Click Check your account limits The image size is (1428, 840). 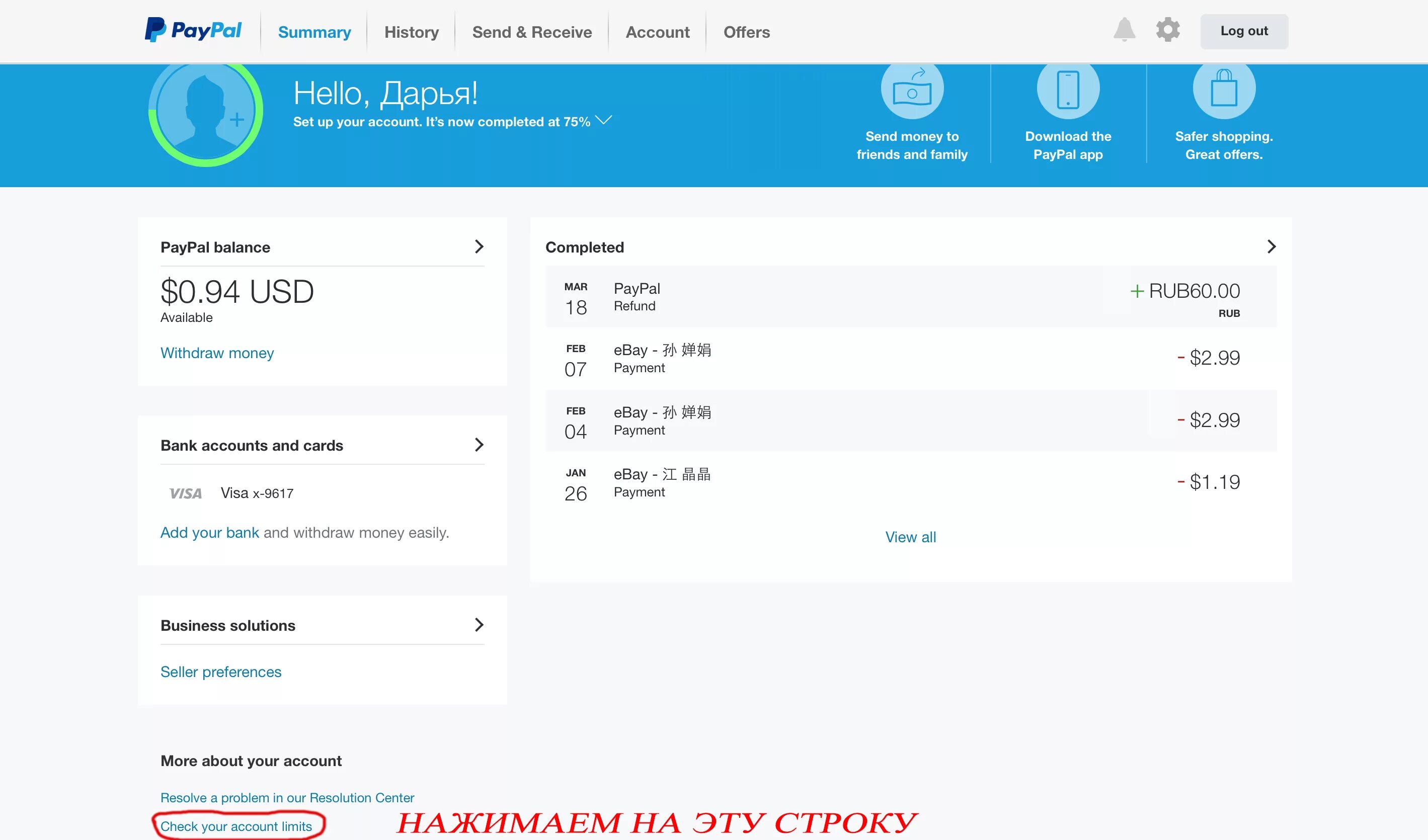pyautogui.click(x=236, y=826)
